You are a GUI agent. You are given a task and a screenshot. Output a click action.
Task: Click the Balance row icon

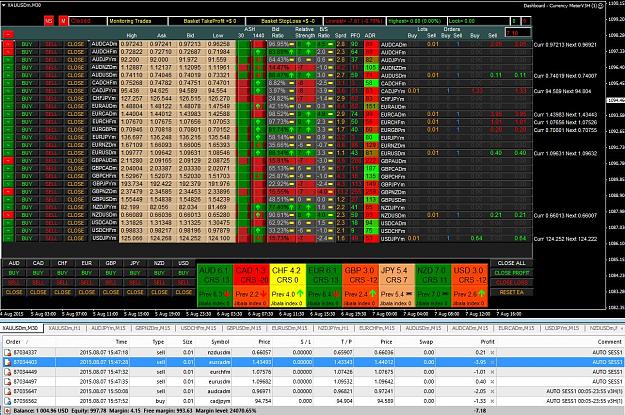point(8,411)
